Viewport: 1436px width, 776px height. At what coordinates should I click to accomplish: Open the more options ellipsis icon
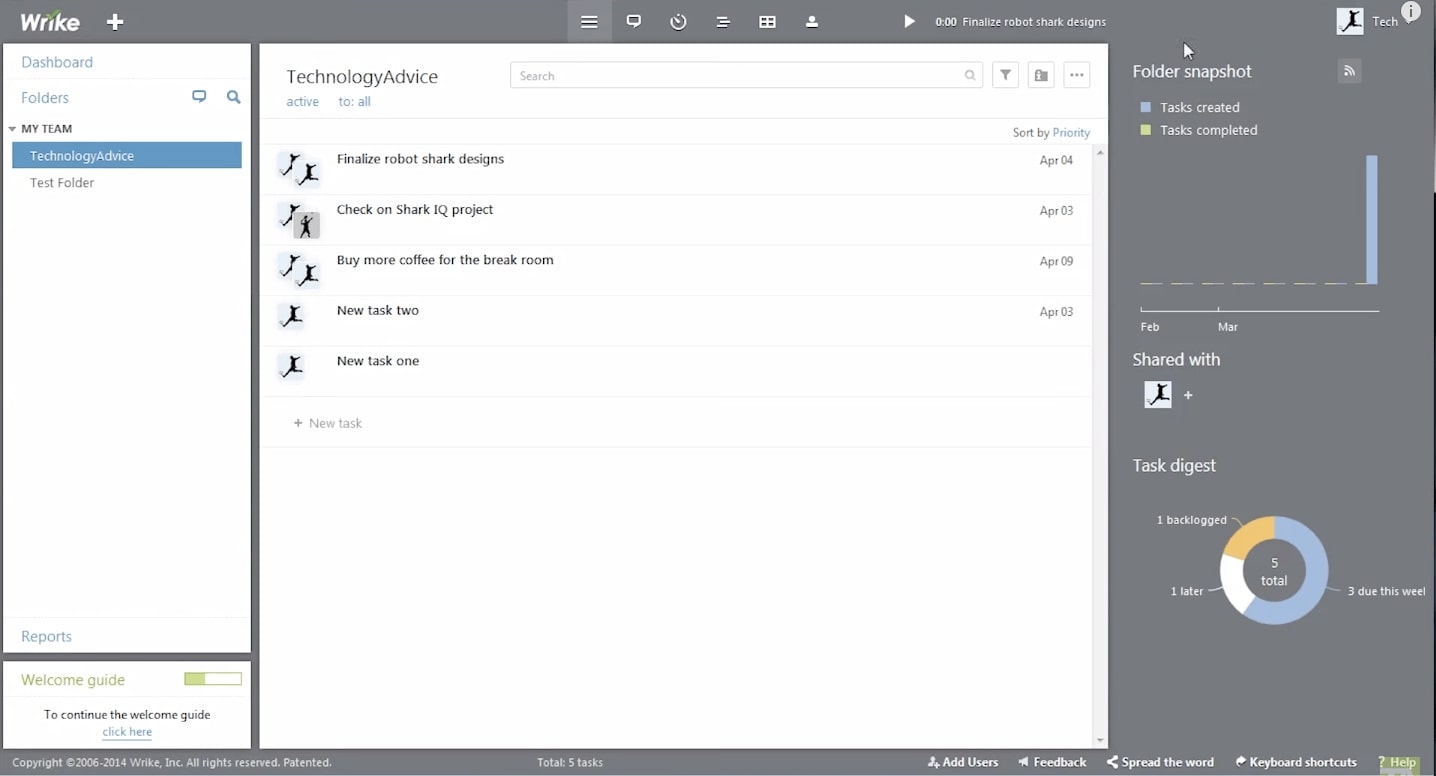coord(1076,75)
